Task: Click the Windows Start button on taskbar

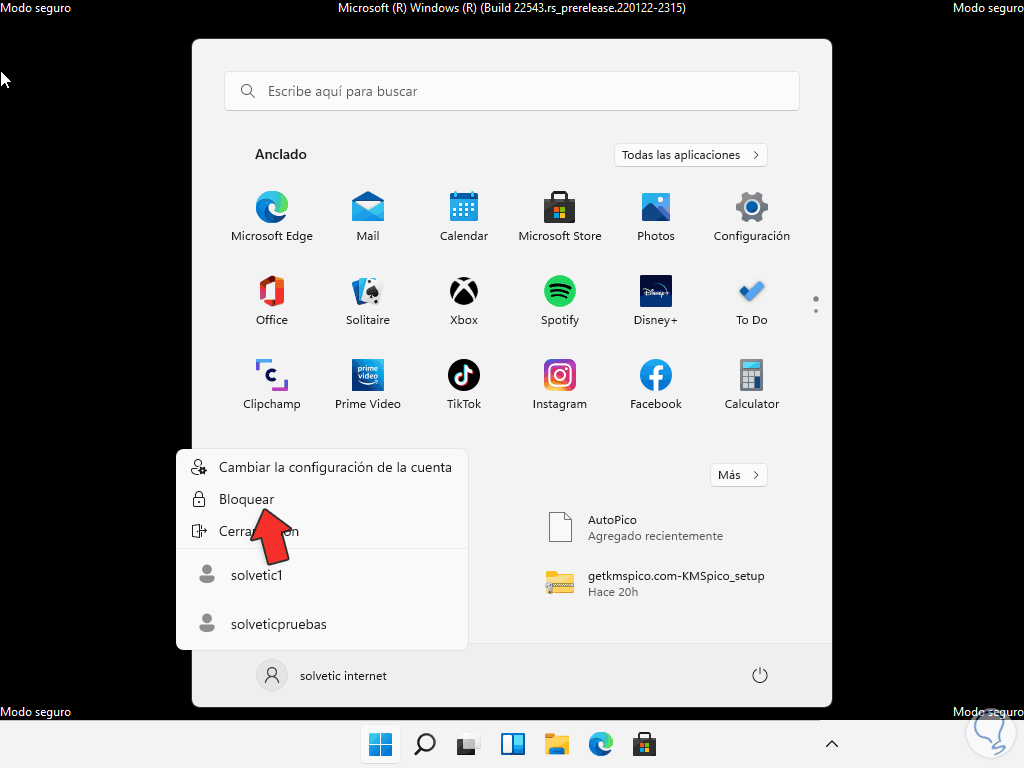Action: coord(380,744)
